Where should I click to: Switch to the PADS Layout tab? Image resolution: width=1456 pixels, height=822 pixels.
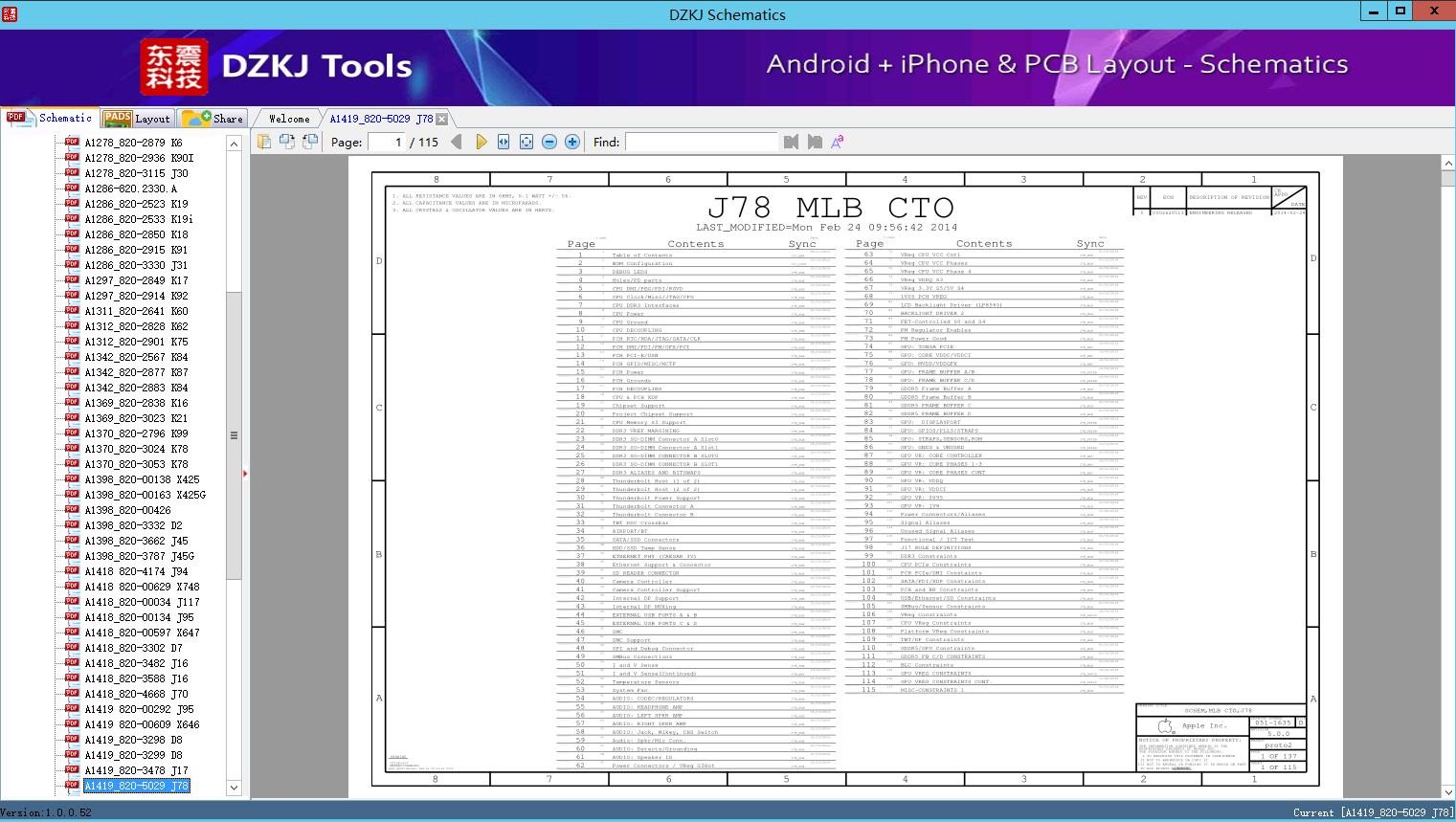[x=137, y=119]
